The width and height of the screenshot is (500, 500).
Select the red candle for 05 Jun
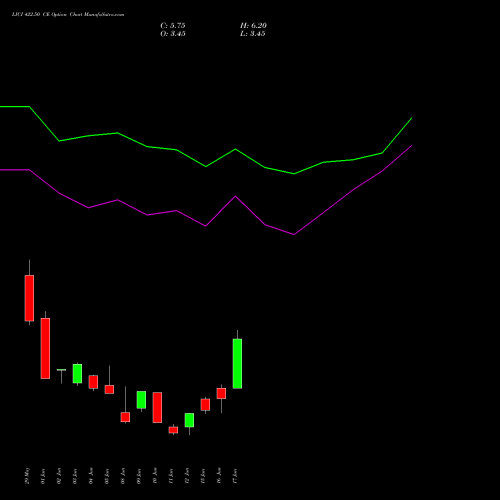[109, 389]
